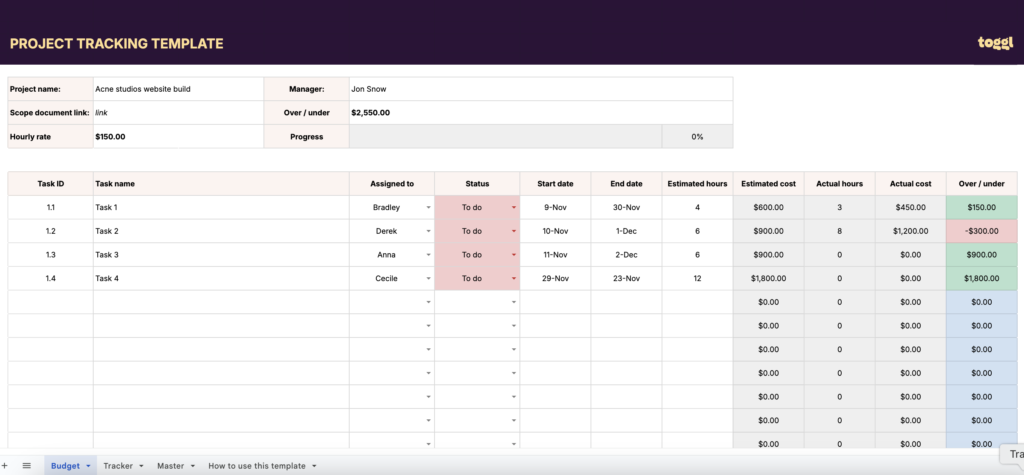
Task: Open Assigned to dropdown for Cecile
Action: 428,278
